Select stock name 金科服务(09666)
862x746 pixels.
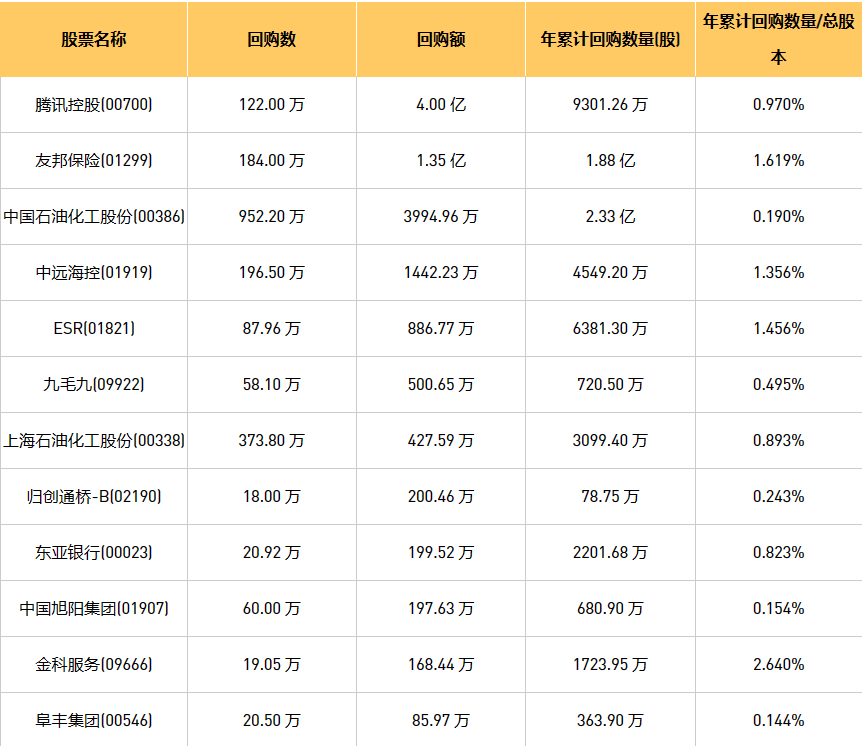tap(93, 665)
